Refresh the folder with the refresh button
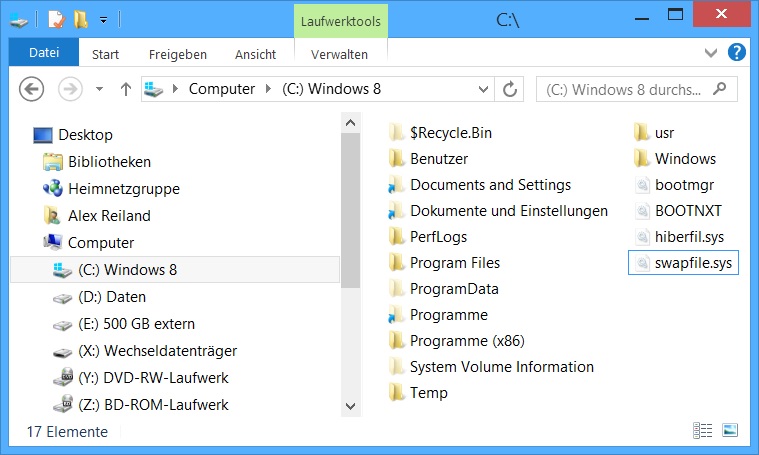 [509, 90]
